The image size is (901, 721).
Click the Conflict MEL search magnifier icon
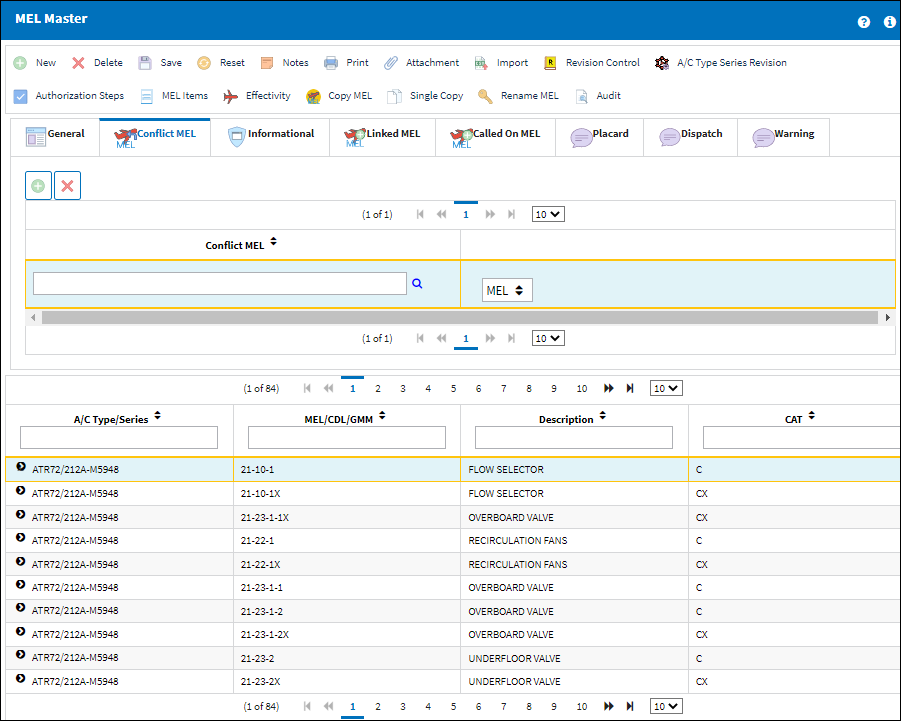coord(417,283)
